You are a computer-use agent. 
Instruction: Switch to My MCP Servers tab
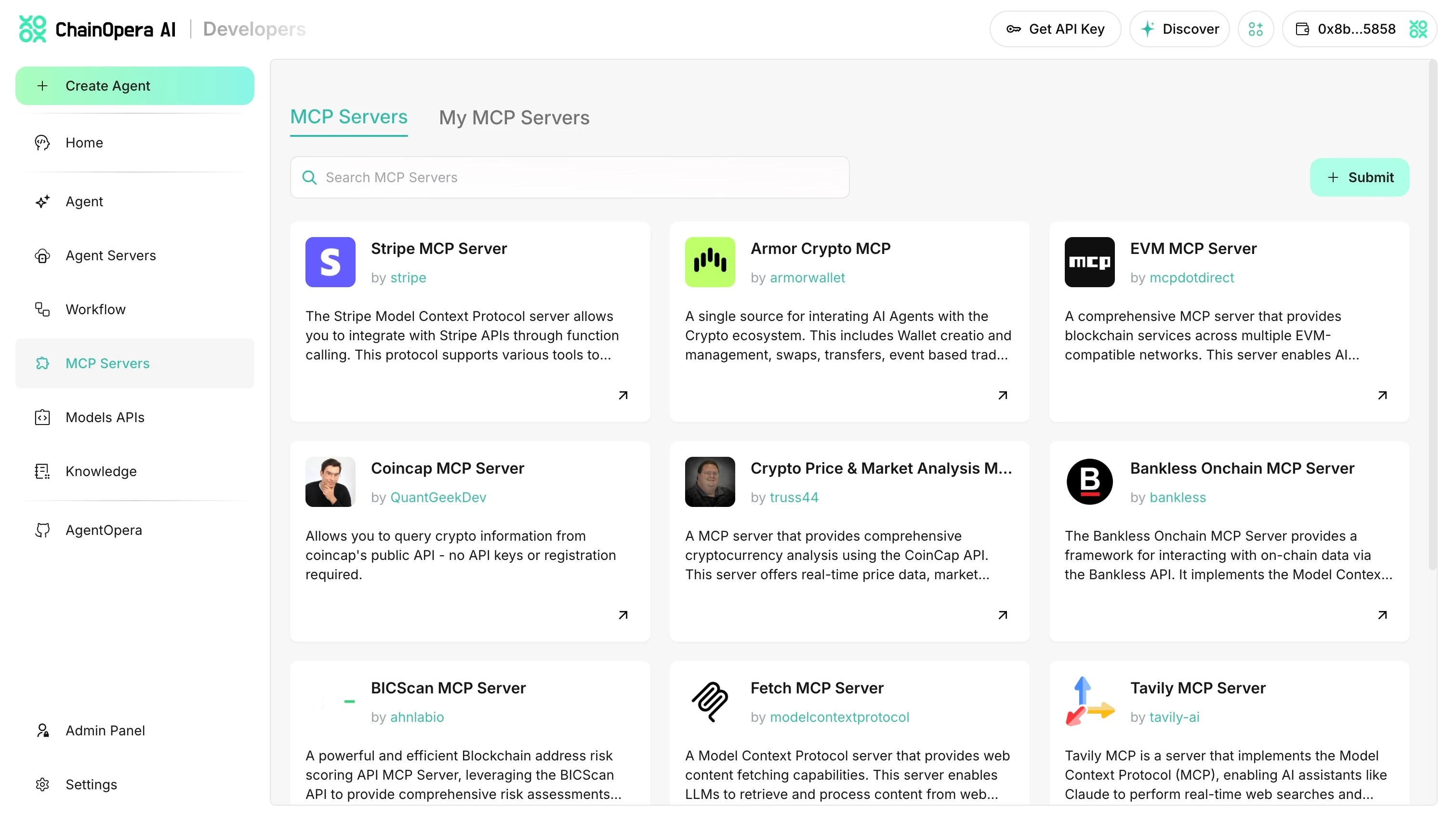[x=514, y=118]
